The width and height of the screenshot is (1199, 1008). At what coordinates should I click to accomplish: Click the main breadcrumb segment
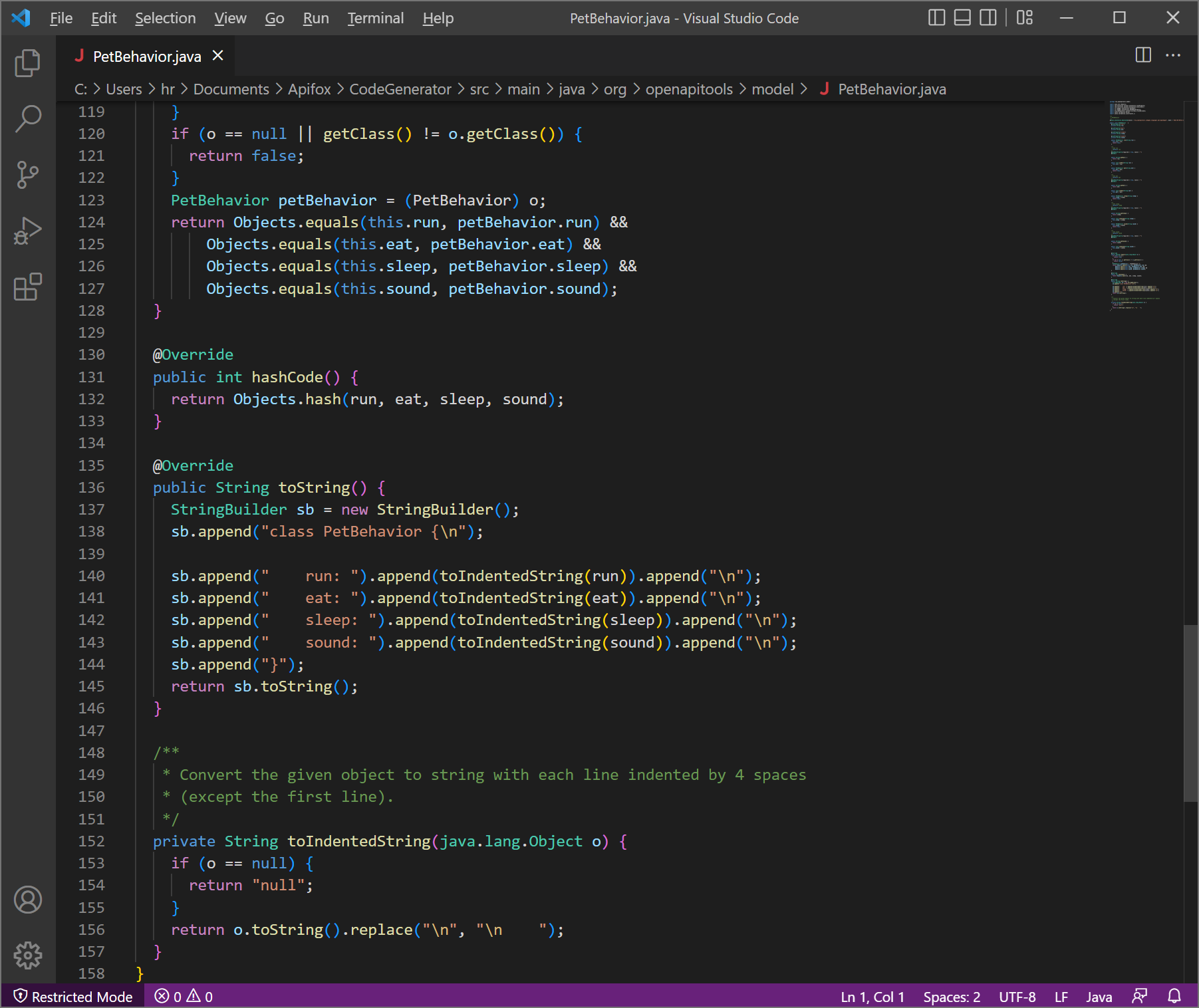[x=524, y=89]
